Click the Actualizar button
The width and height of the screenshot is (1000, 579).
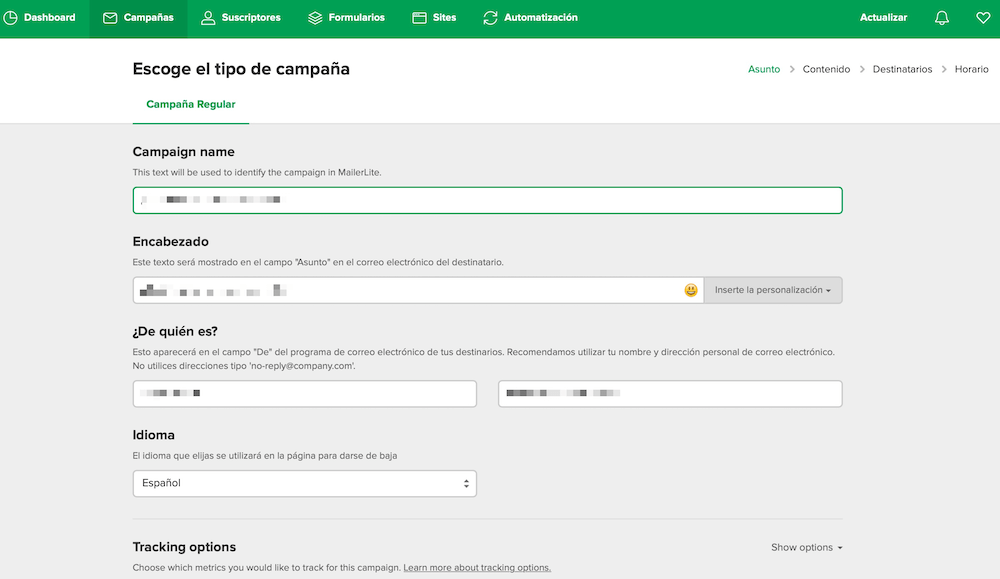(883, 18)
